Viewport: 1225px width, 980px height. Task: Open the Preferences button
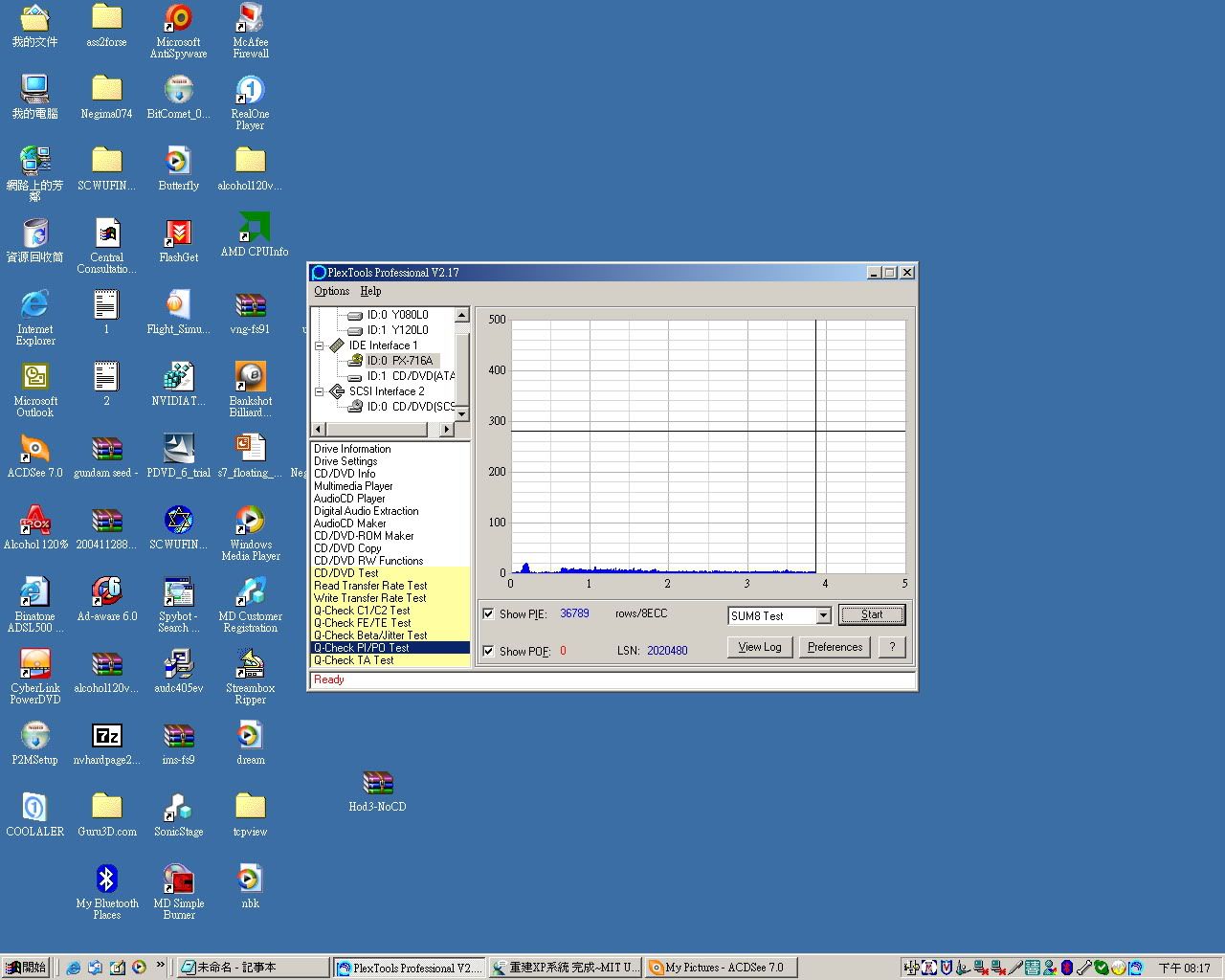click(x=835, y=648)
